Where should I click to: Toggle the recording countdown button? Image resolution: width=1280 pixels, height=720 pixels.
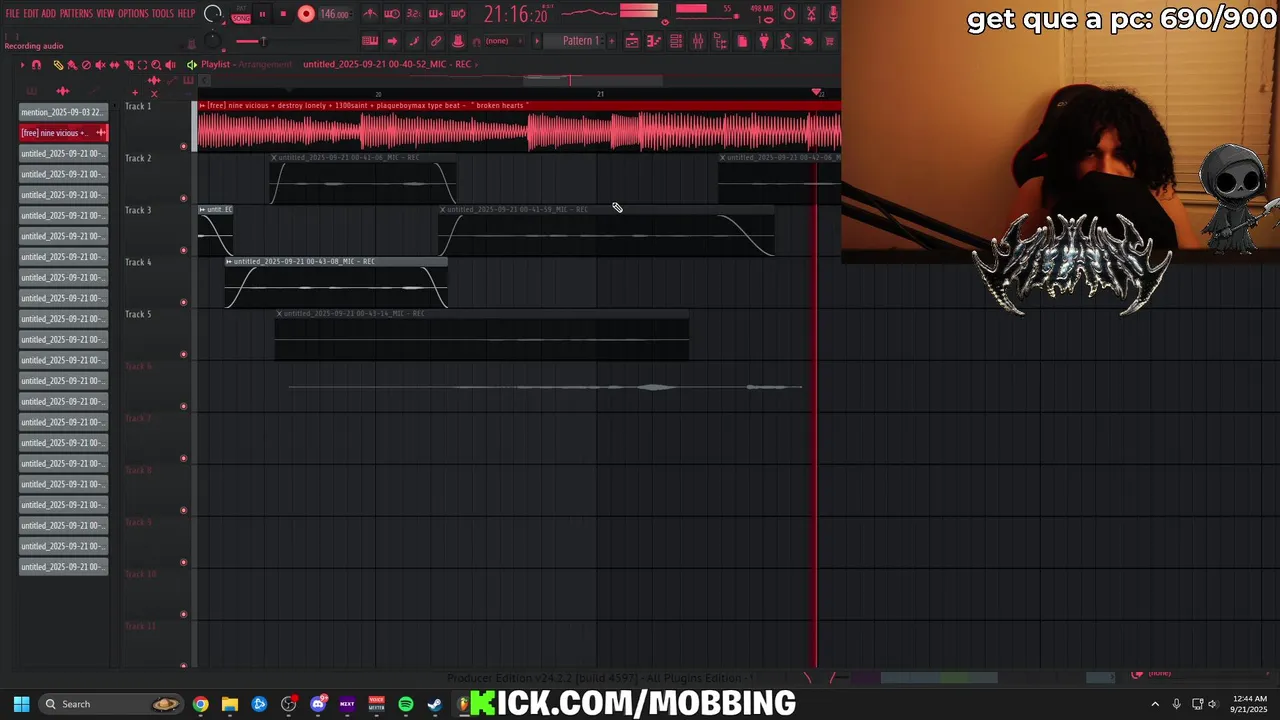413,13
